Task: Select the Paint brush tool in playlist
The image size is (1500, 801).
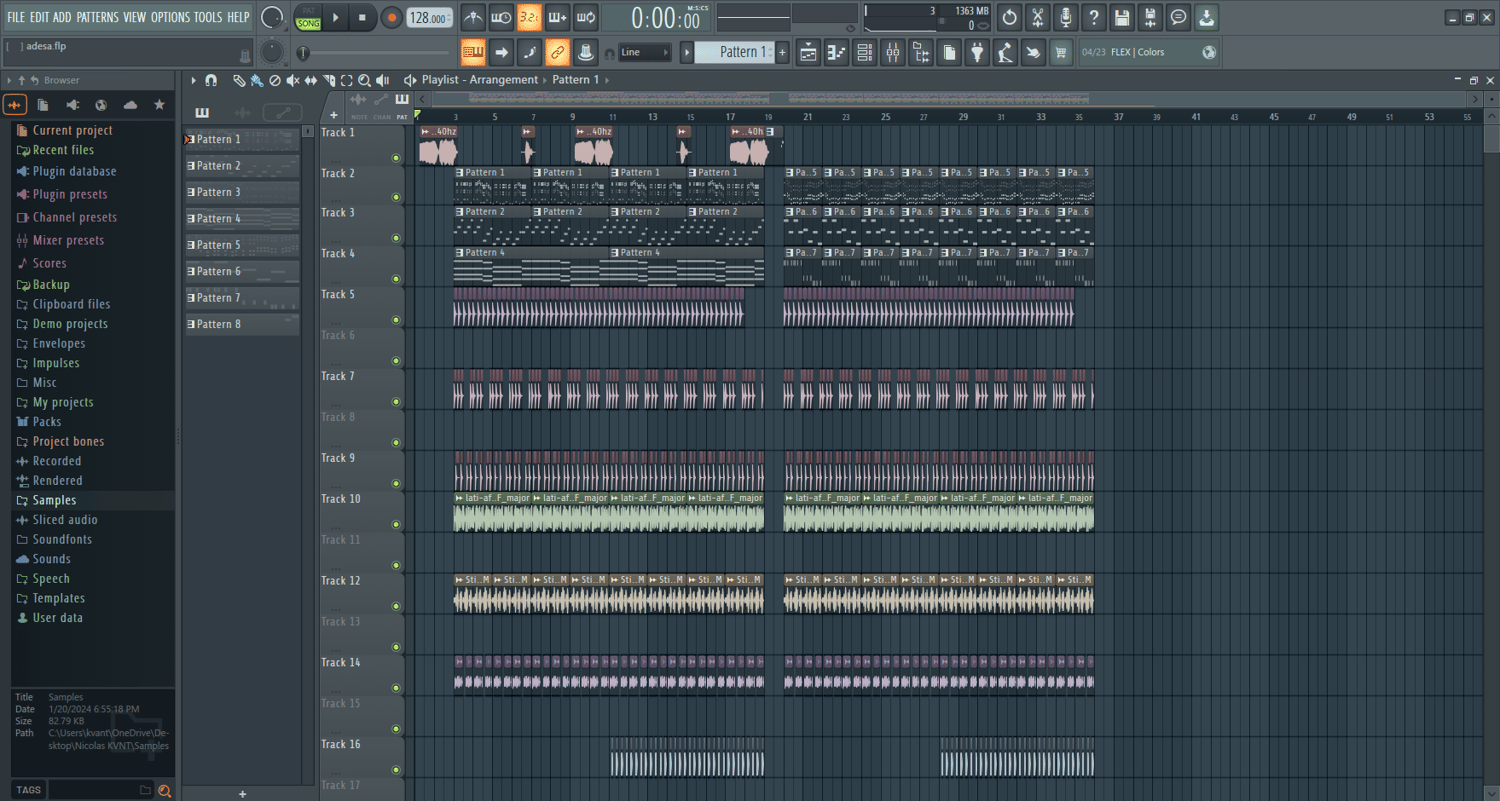Action: pos(257,80)
